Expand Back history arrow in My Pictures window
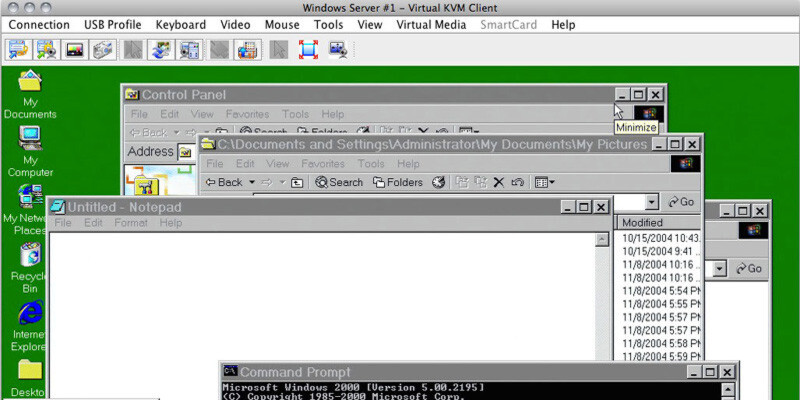 pyautogui.click(x=252, y=182)
